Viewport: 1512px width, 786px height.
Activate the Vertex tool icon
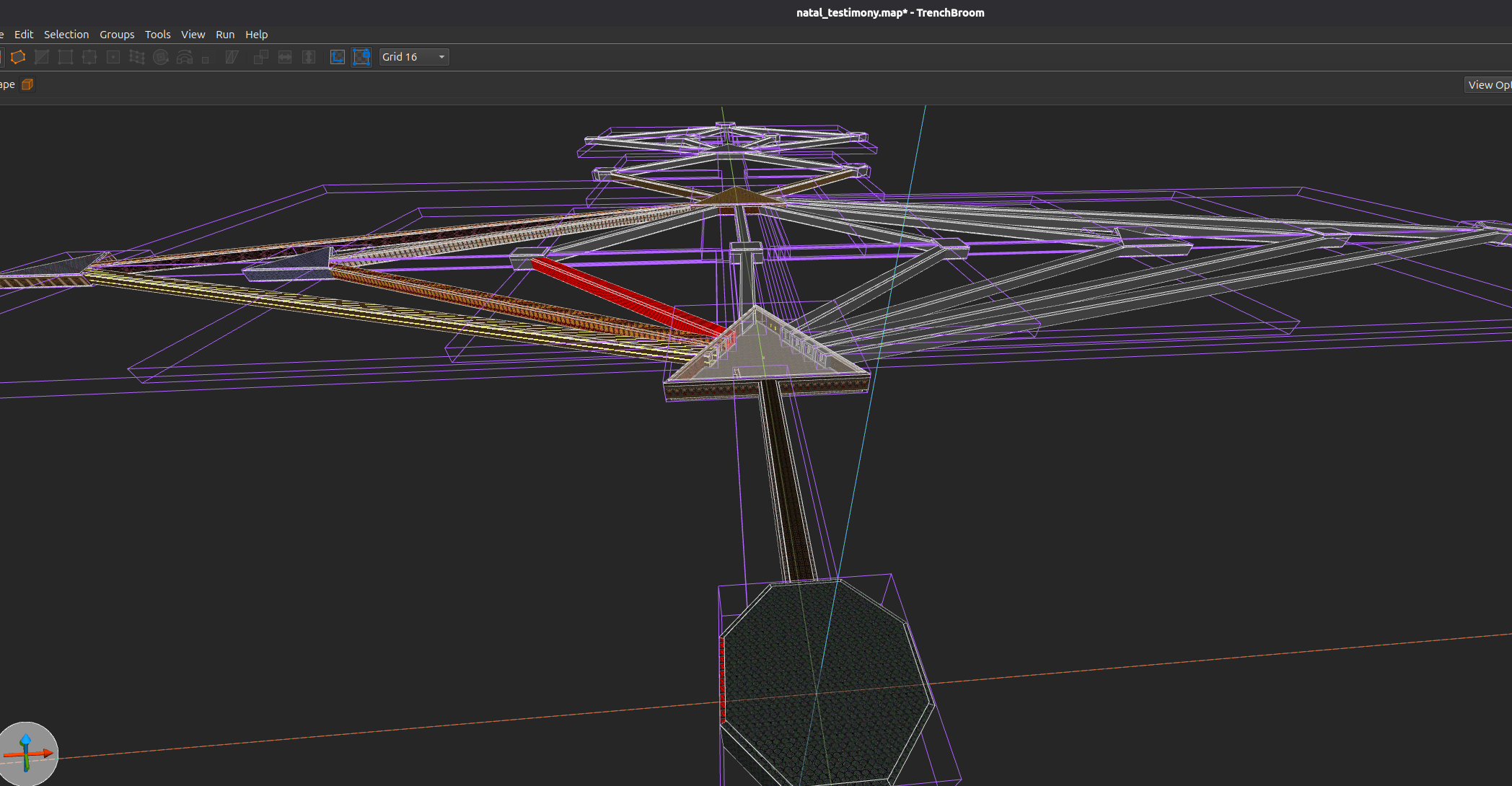pos(66,57)
